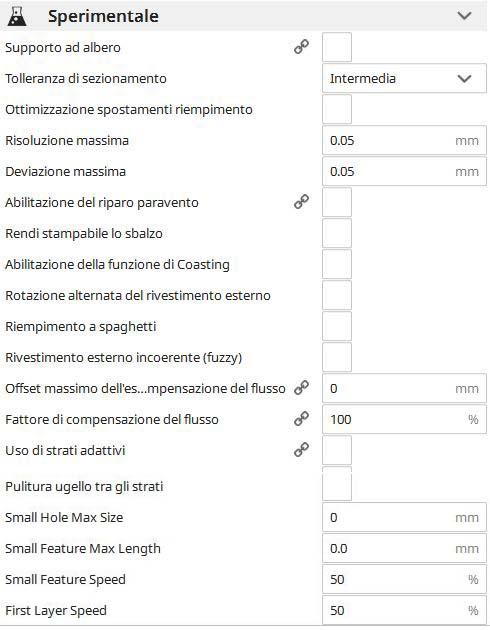The width and height of the screenshot is (490, 630).
Task: Check Rivestimento esterno incoerente (fuzzy) box
Action: (x=337, y=357)
